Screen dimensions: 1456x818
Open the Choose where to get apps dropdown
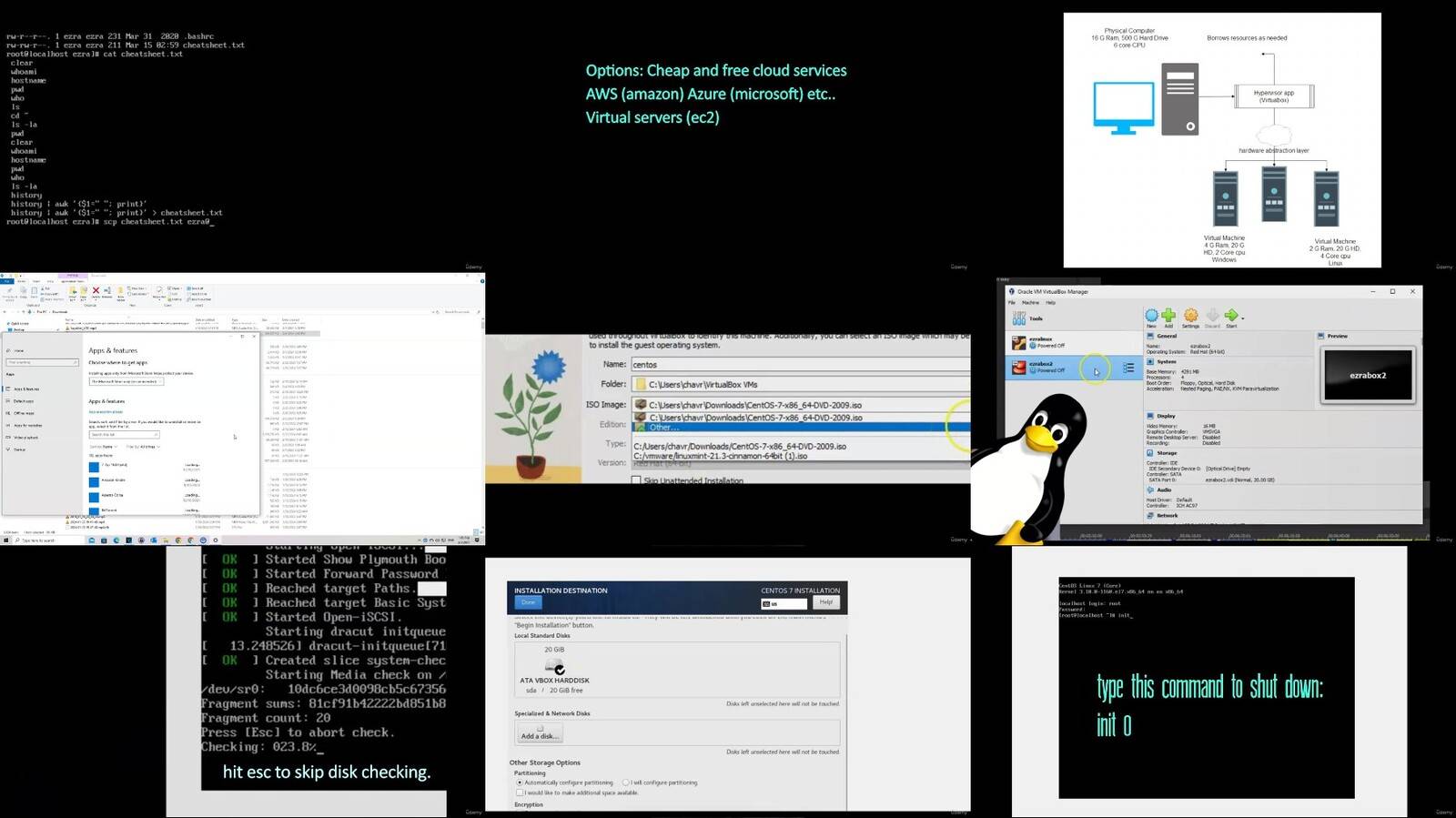pos(126,381)
